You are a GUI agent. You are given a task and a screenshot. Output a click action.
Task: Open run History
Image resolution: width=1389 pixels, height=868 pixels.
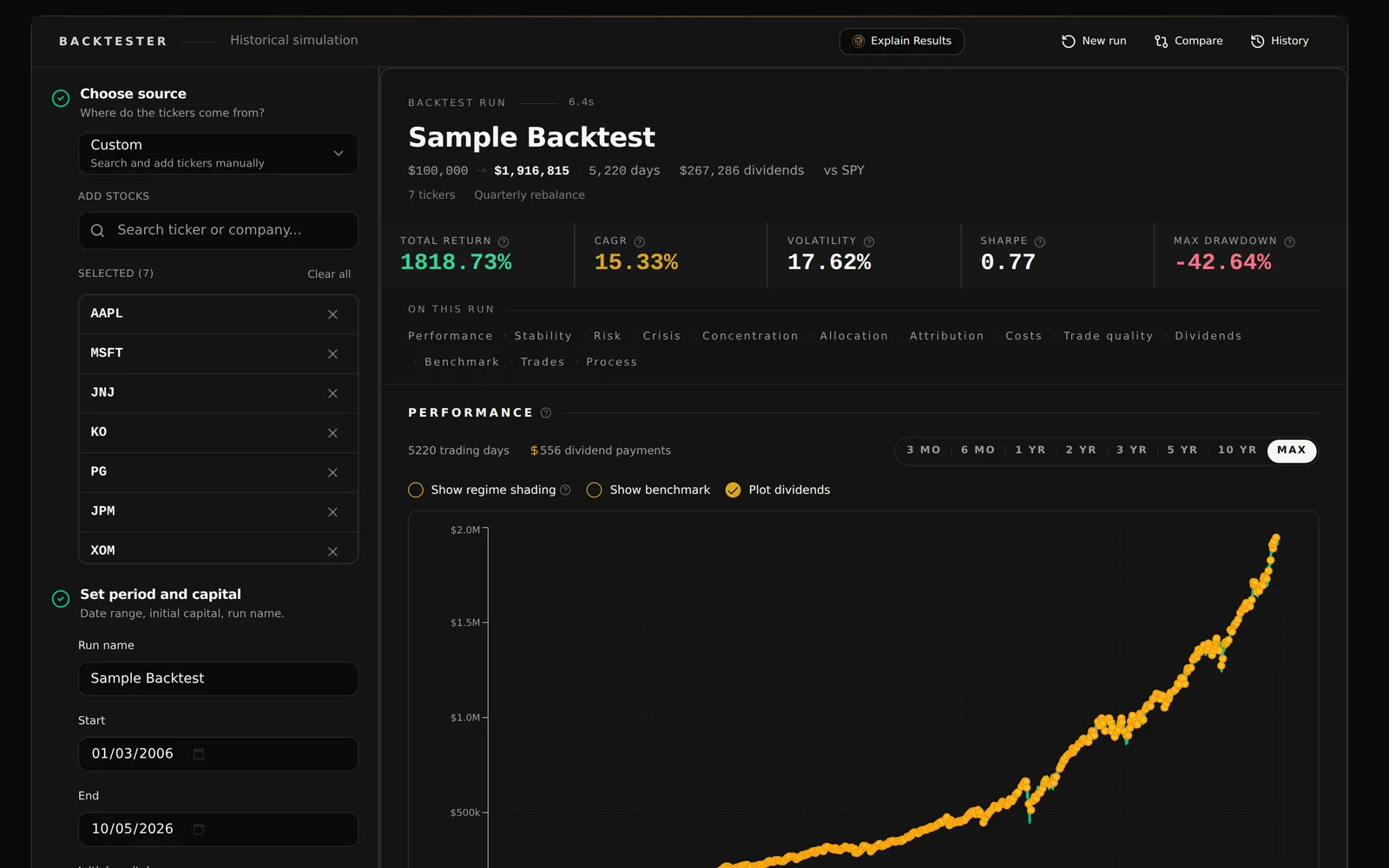click(1280, 42)
